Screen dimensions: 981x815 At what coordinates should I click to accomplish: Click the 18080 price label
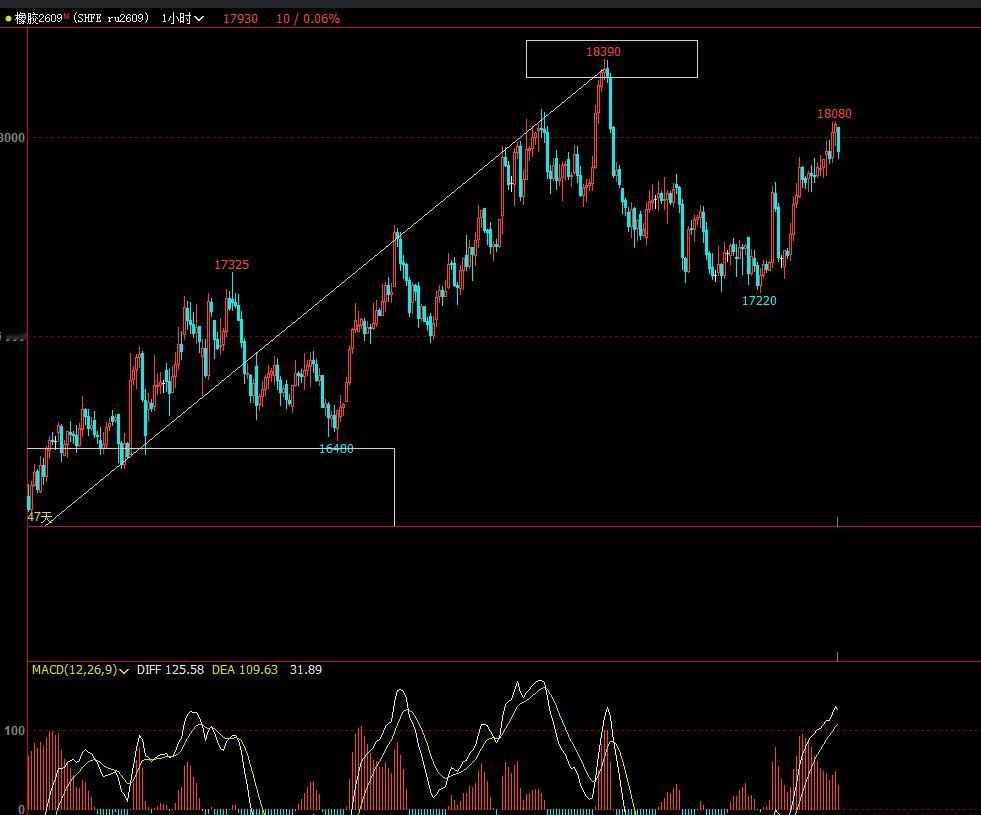click(834, 113)
